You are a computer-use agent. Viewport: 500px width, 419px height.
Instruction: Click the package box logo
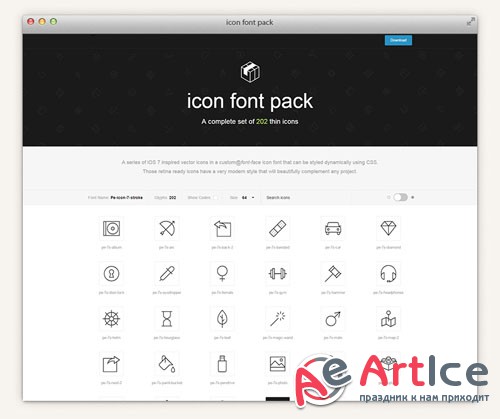[x=250, y=72]
